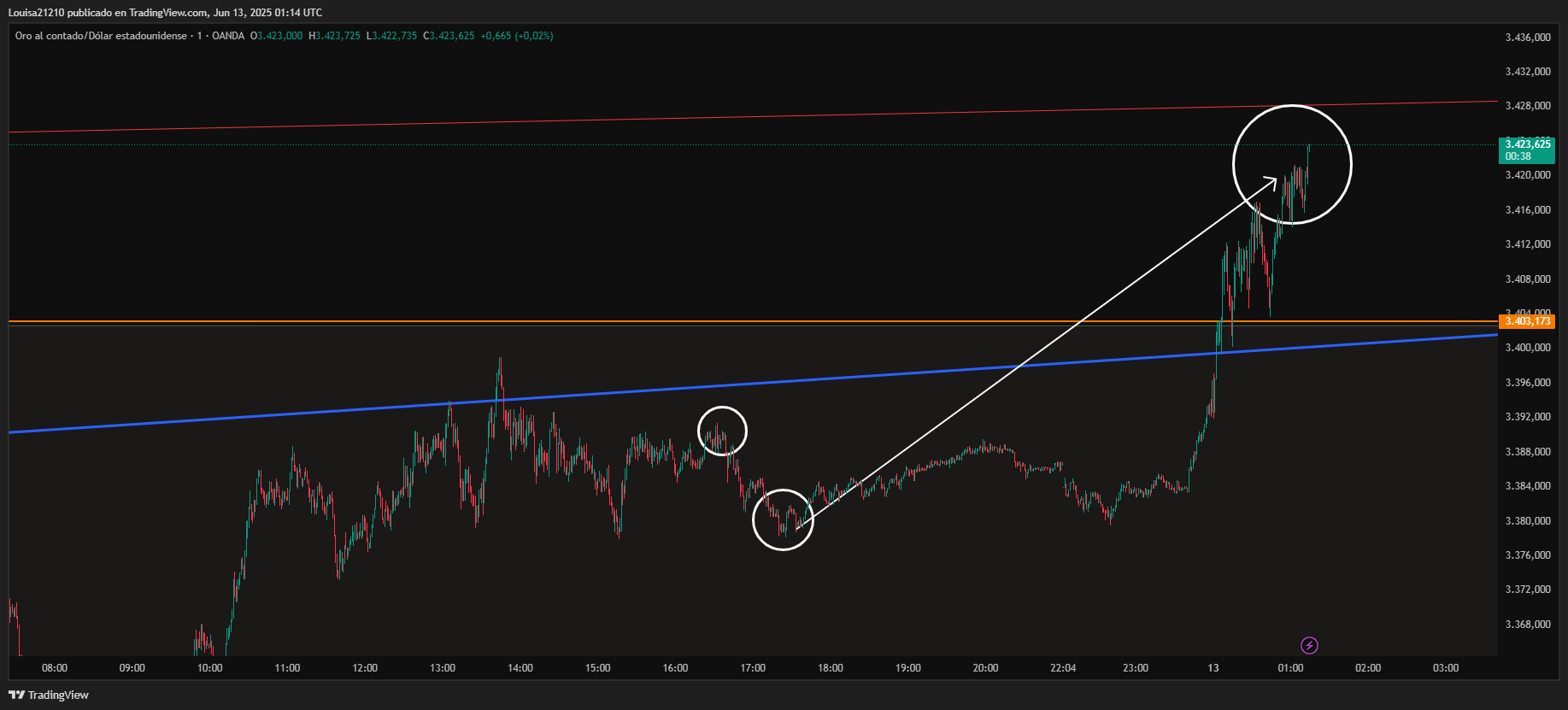Click price axis label 3.420,000
Screen dimensions: 1568x710
(x=1528, y=175)
